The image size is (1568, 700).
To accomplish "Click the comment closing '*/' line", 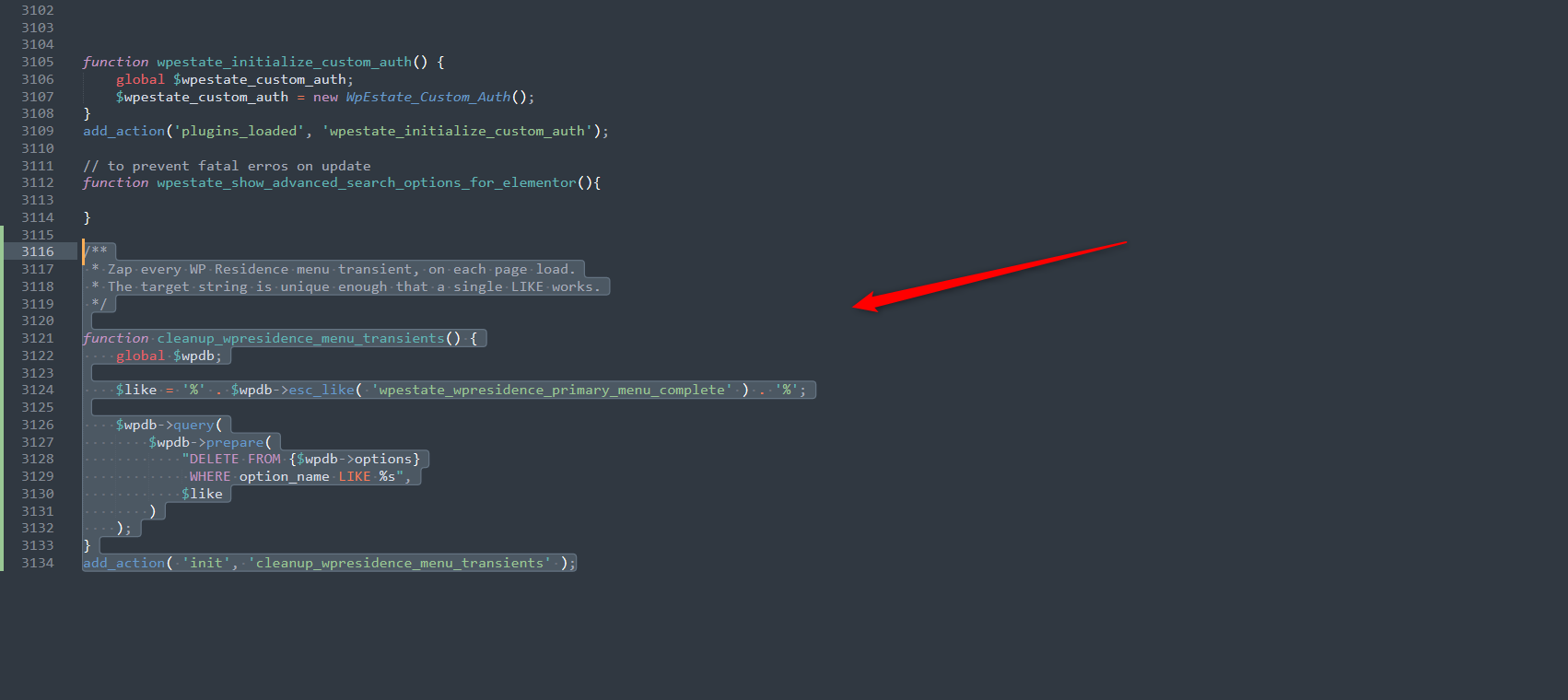I will click(x=99, y=304).
